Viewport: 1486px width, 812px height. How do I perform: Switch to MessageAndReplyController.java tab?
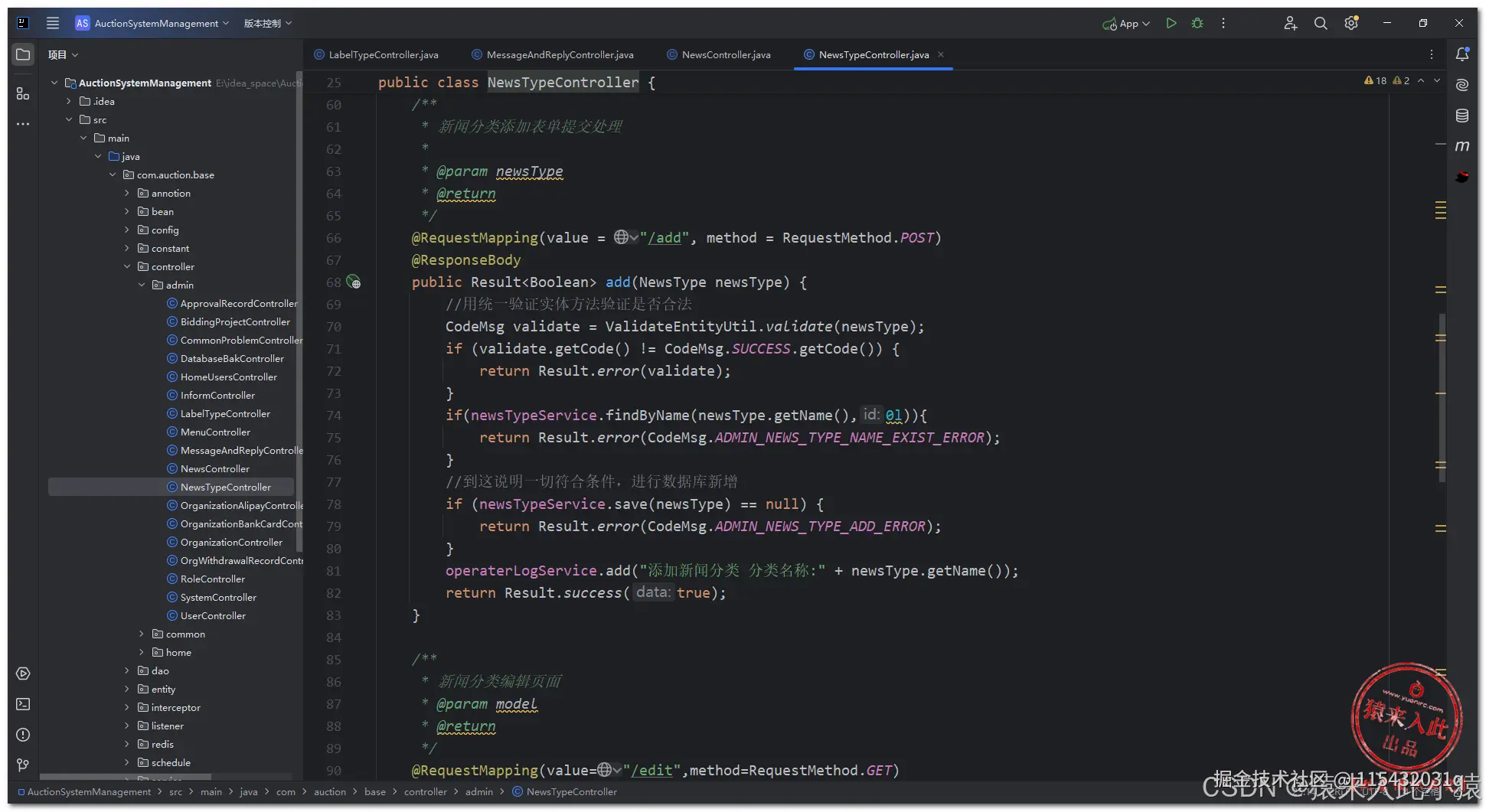tap(553, 54)
